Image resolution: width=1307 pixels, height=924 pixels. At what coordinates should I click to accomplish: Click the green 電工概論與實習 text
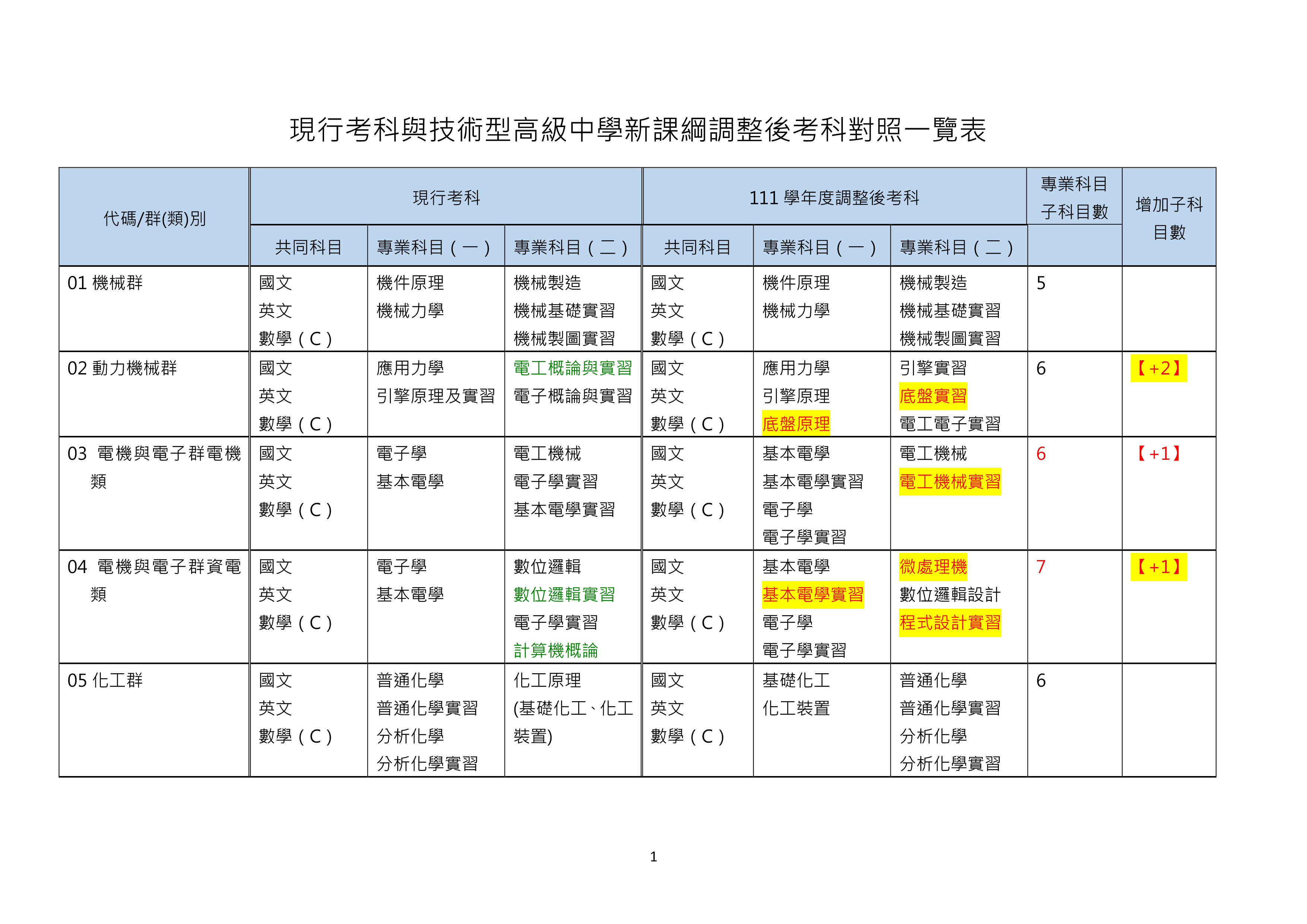point(572,368)
